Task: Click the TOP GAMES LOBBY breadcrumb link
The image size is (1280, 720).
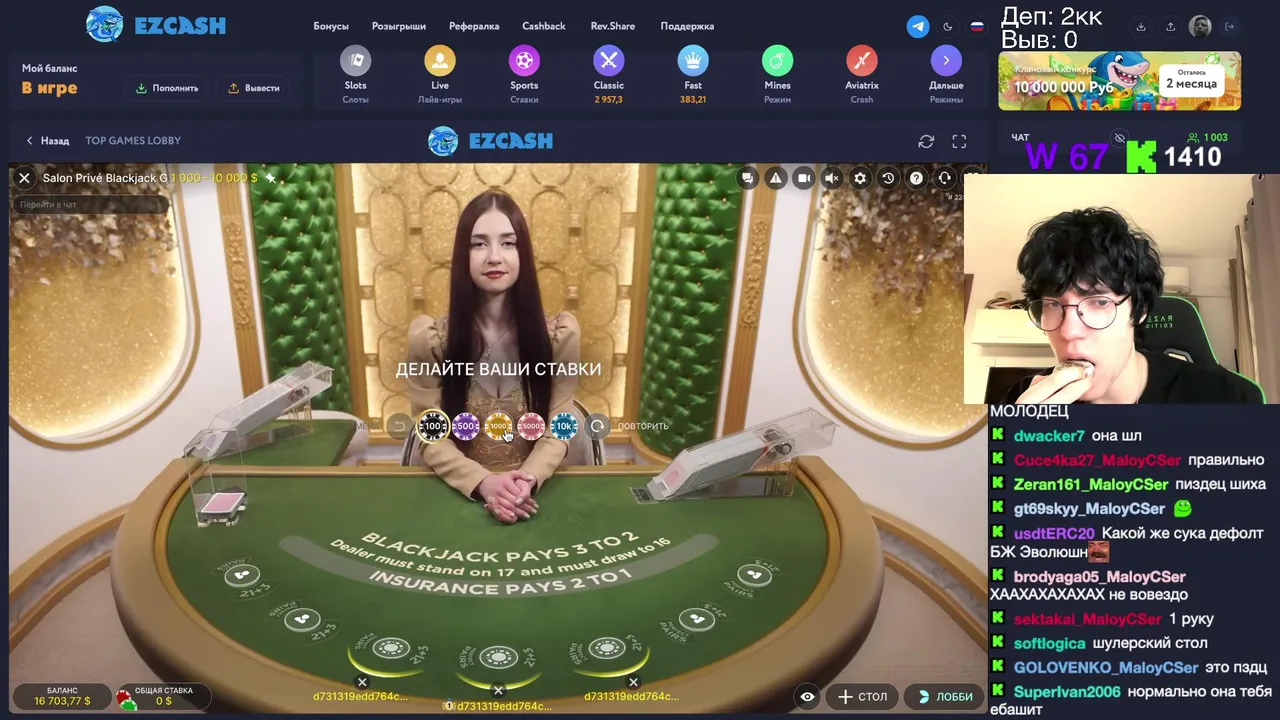Action: point(133,141)
